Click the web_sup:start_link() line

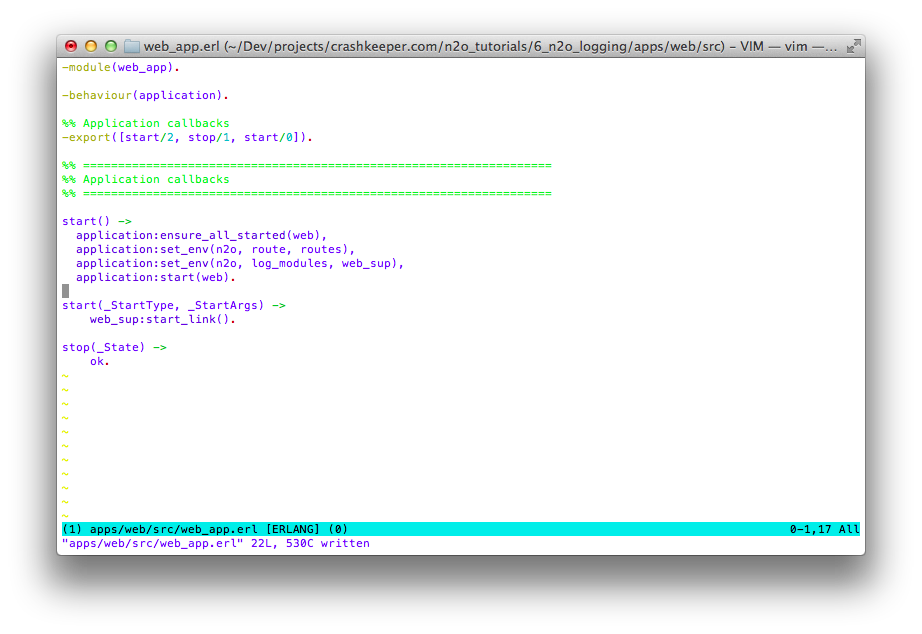pos(162,319)
